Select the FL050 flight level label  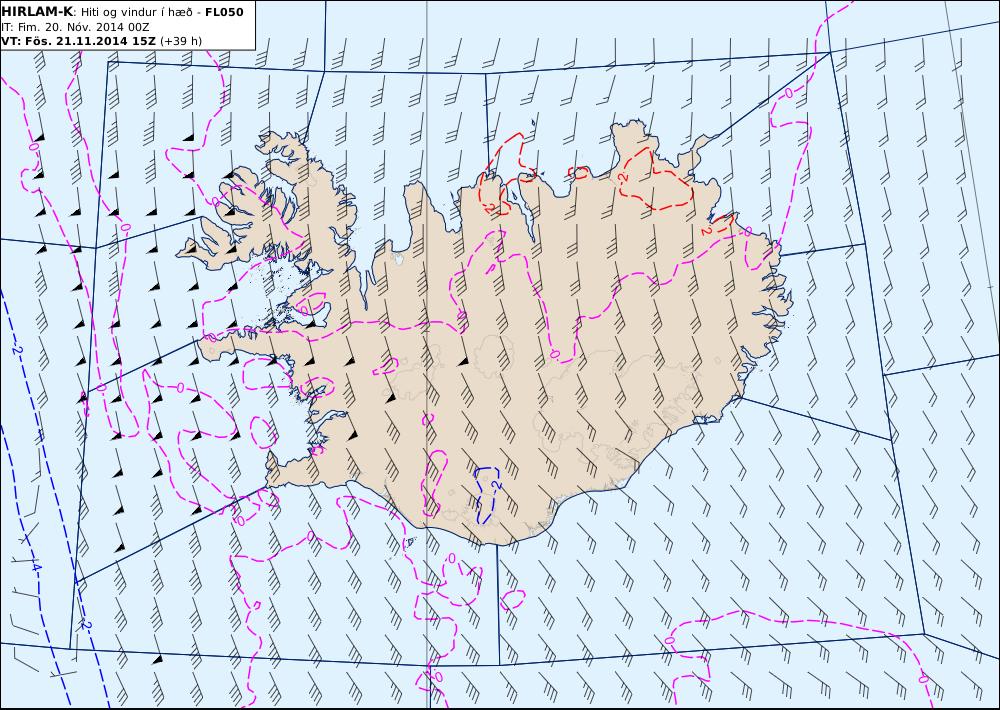224,11
